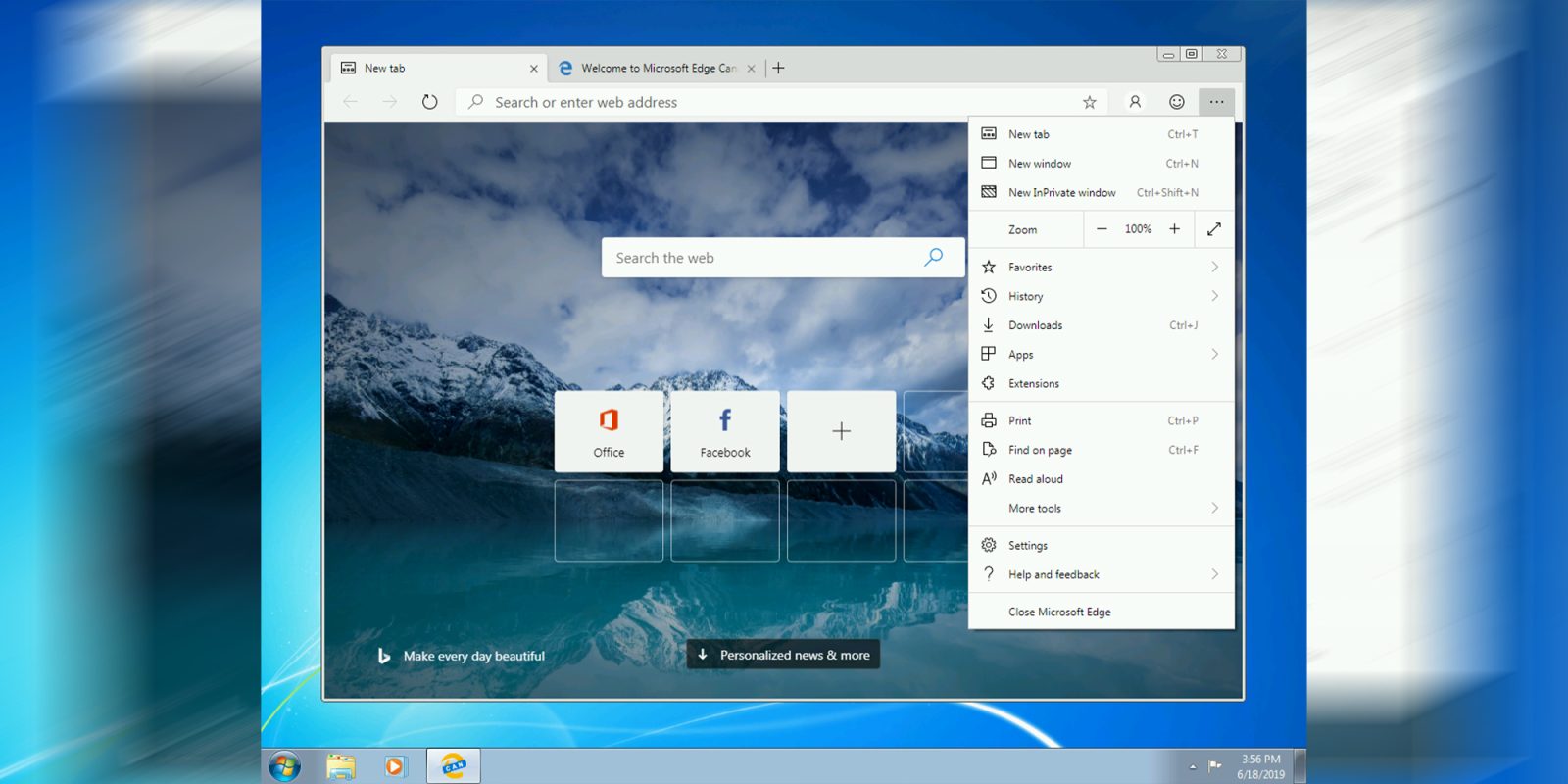Select New InPrivate window menu item
The width and height of the screenshot is (1568, 784).
pos(1061,193)
